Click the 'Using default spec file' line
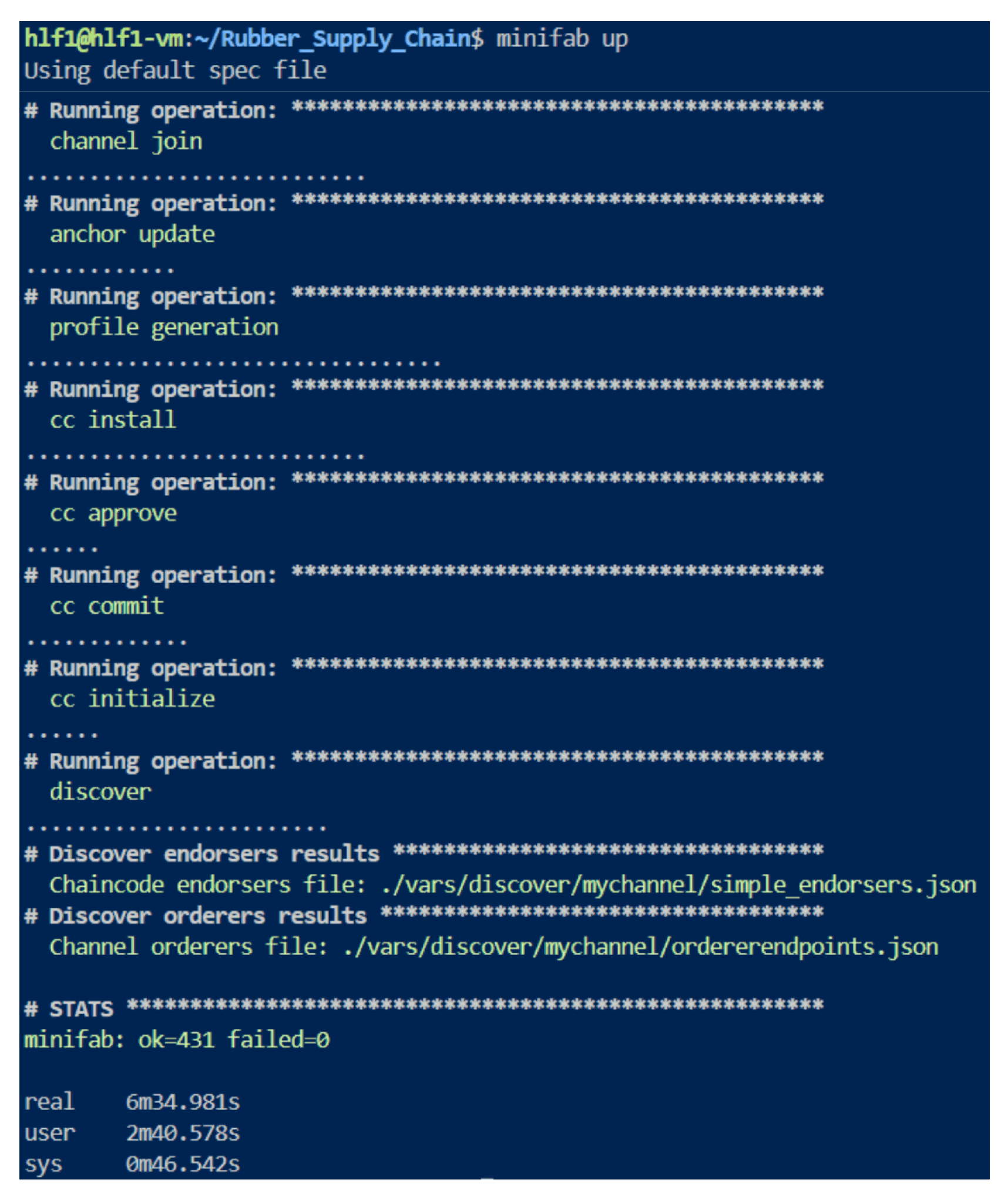The height and width of the screenshot is (1198, 1008). 175,71
